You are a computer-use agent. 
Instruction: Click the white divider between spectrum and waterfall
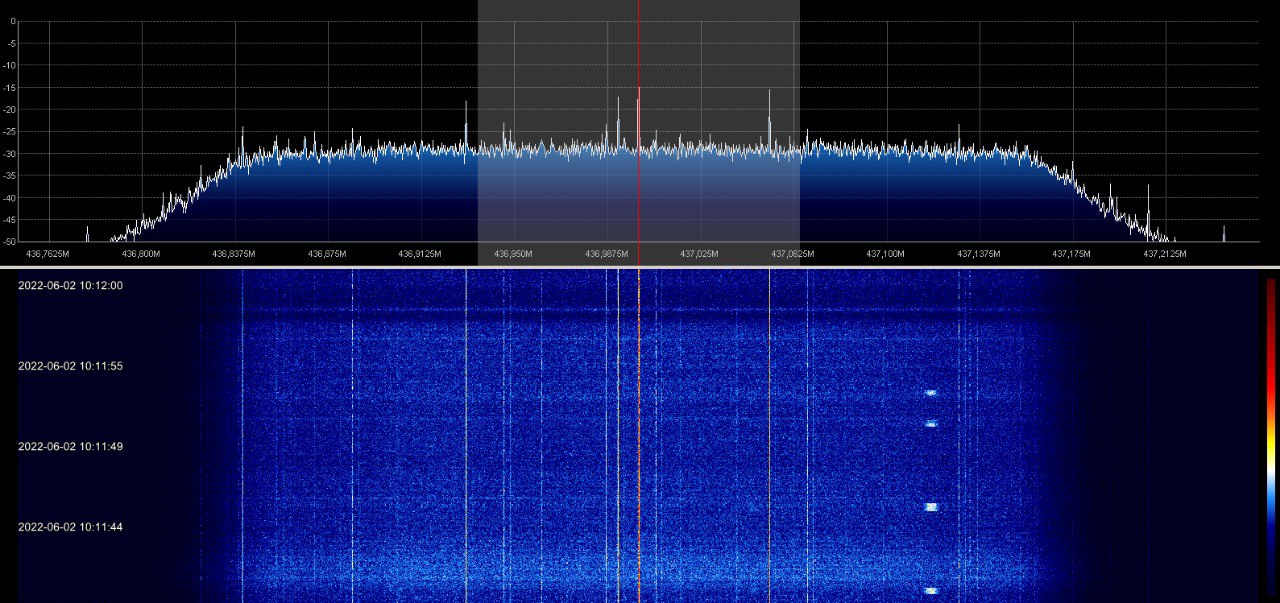[640, 266]
